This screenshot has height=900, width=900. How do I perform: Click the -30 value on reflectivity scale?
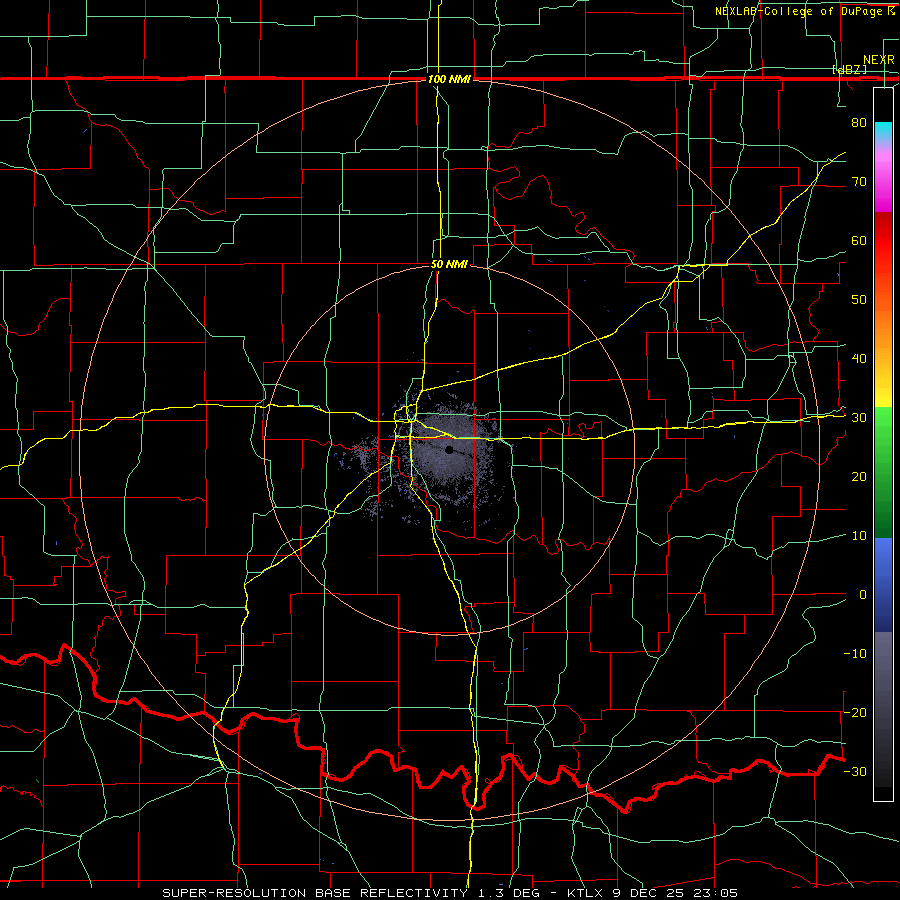pos(855,771)
